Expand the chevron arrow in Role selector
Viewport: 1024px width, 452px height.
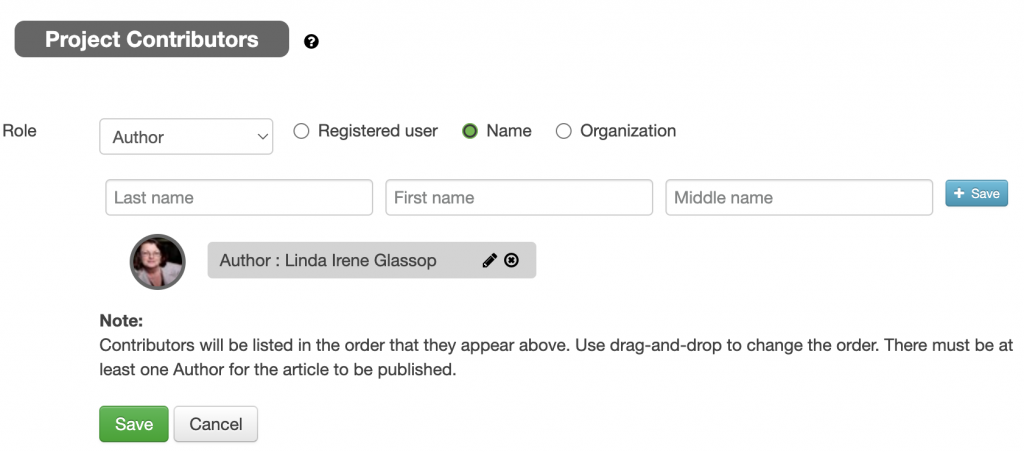point(263,137)
